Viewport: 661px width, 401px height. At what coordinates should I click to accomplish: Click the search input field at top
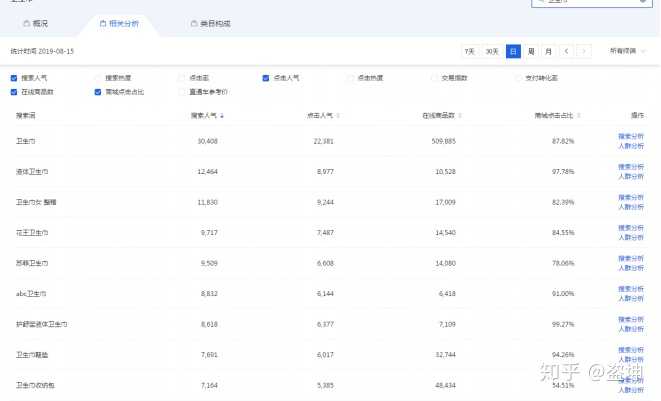coord(590,2)
